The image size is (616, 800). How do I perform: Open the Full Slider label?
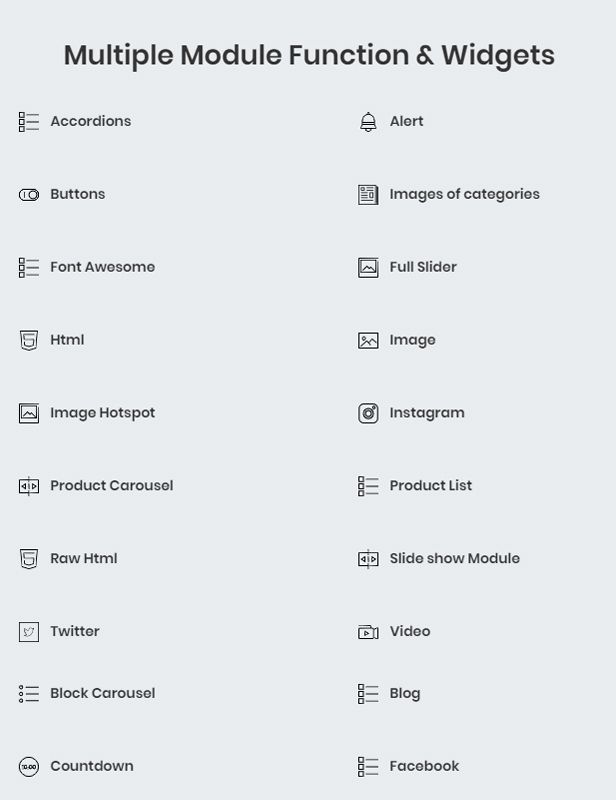423,267
